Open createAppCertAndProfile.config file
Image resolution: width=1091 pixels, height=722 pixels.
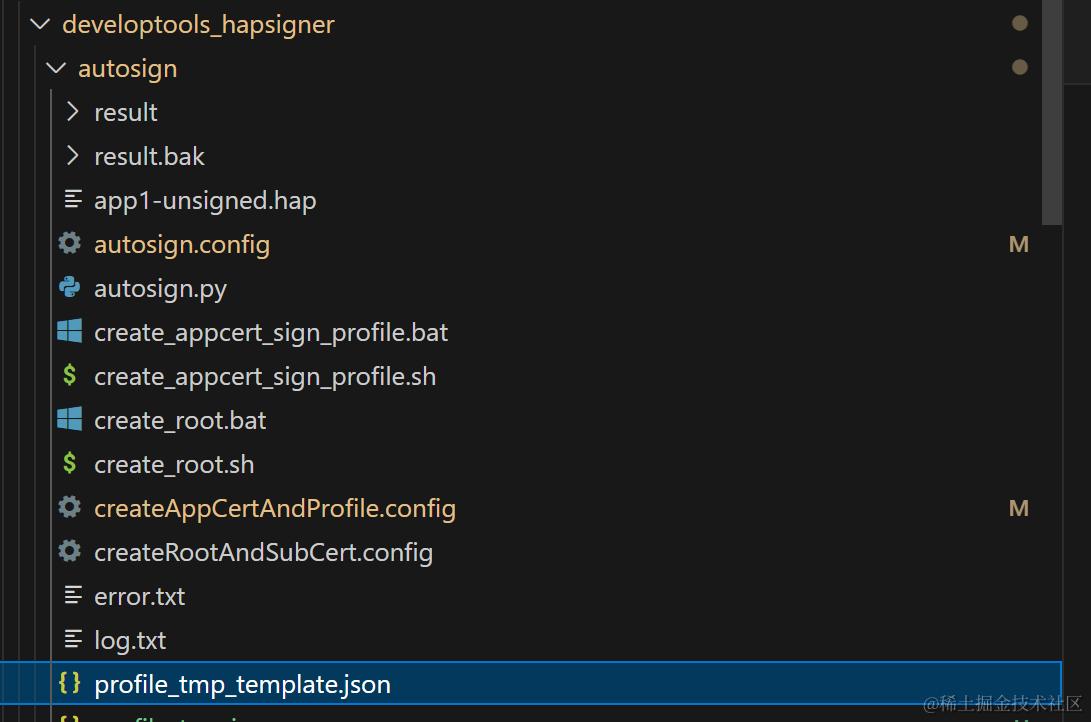tap(275, 509)
